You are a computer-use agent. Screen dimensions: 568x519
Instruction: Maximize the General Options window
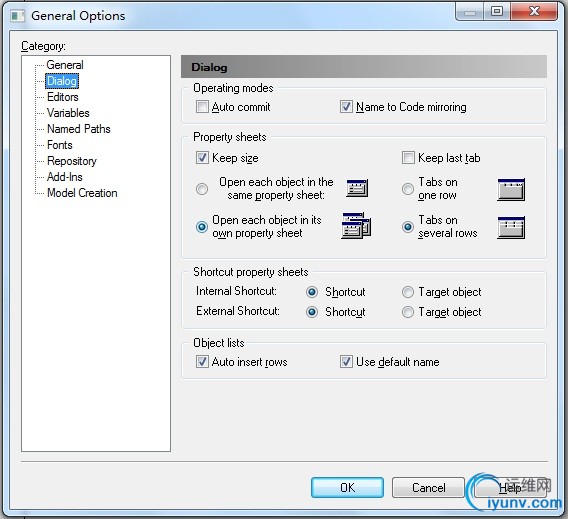click(497, 11)
